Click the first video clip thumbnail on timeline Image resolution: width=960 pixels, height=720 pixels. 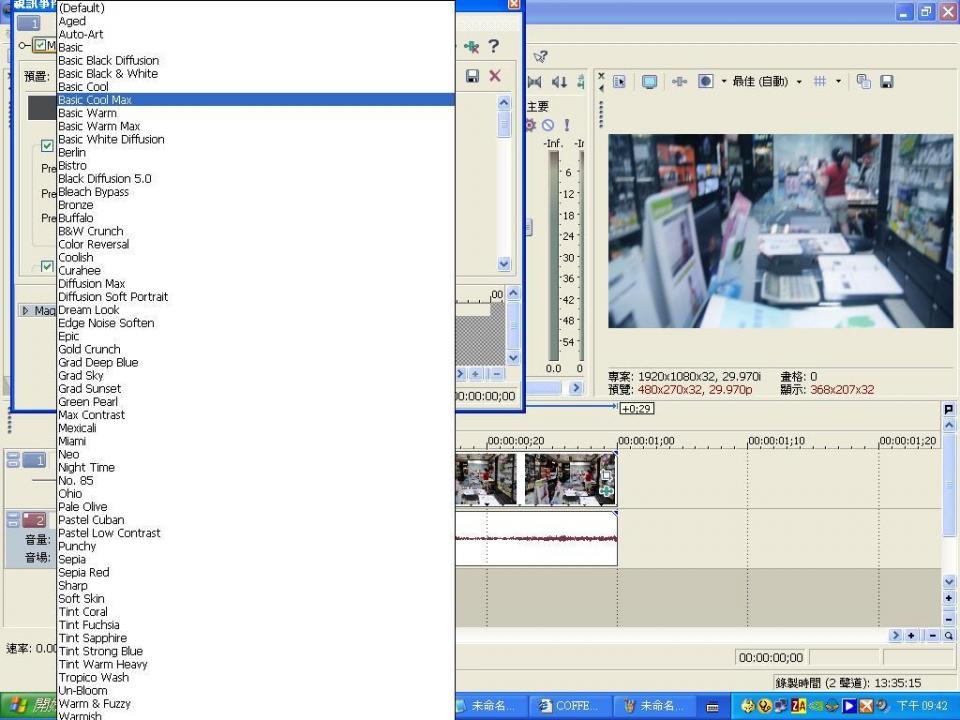coord(485,479)
